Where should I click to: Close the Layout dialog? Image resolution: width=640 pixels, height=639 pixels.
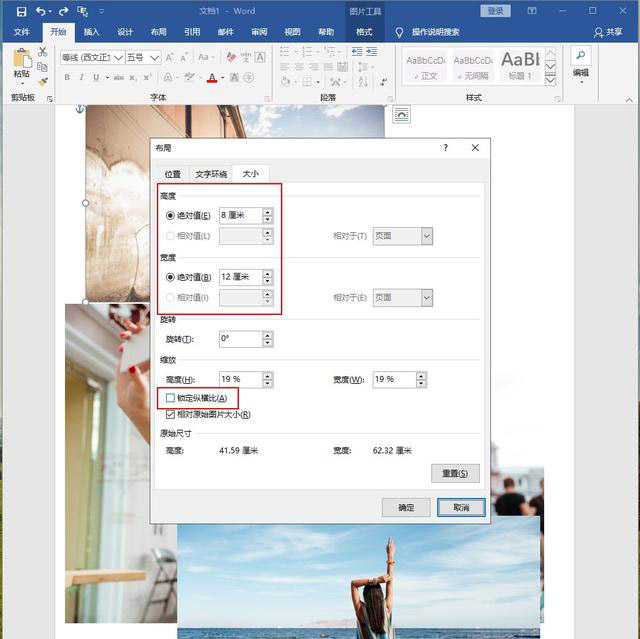pyautogui.click(x=475, y=148)
